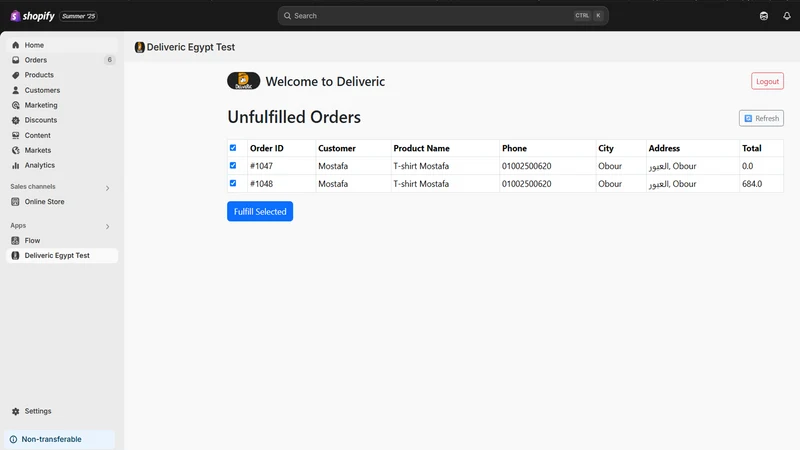Click the Deliveric logo beside Welcome text
The width and height of the screenshot is (800, 450).
[x=243, y=81]
